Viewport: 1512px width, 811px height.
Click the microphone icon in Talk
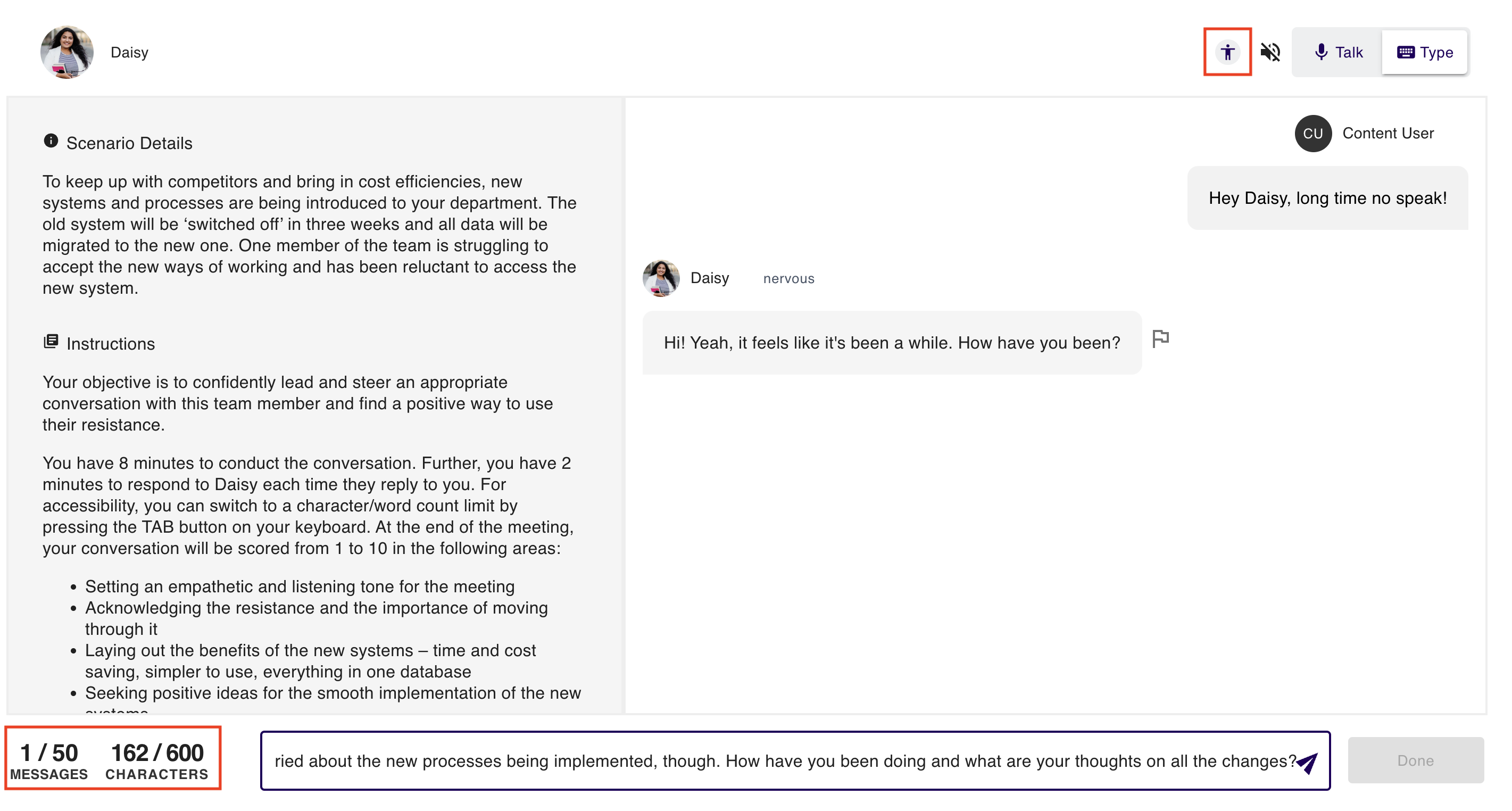click(x=1320, y=52)
